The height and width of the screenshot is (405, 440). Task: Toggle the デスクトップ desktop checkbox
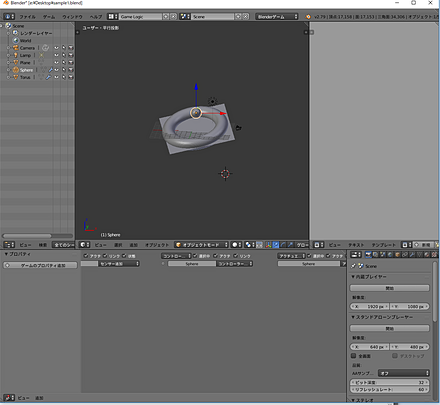point(395,356)
